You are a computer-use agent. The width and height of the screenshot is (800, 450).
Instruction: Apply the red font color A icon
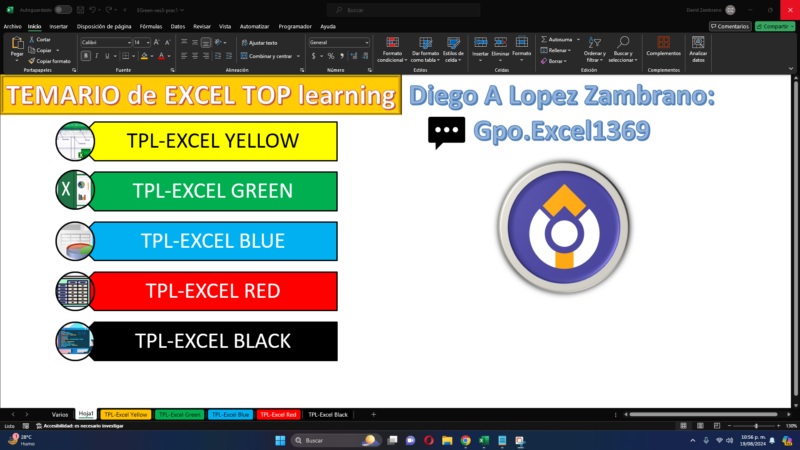point(161,56)
